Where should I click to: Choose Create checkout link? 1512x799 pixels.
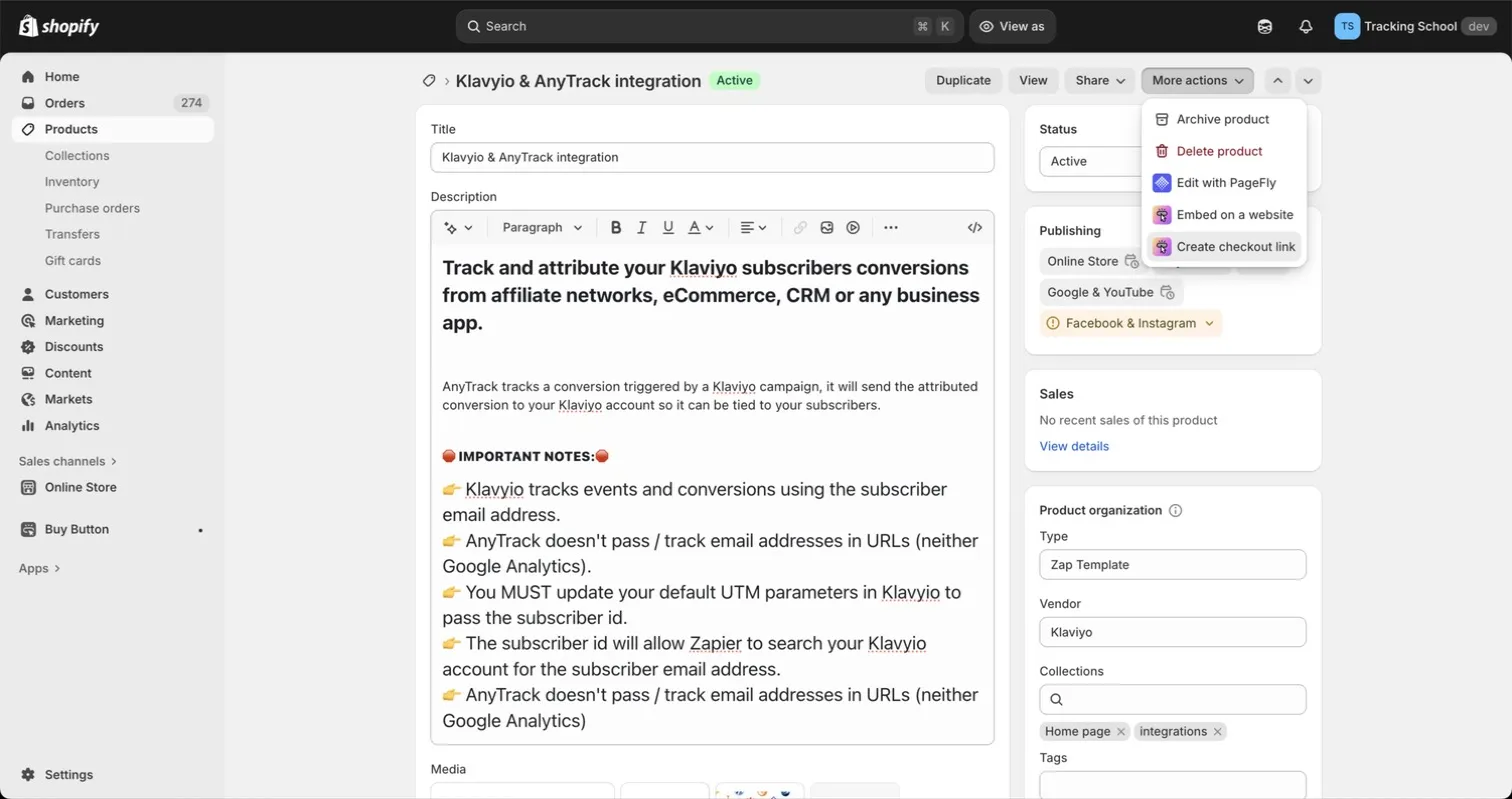1224,247
